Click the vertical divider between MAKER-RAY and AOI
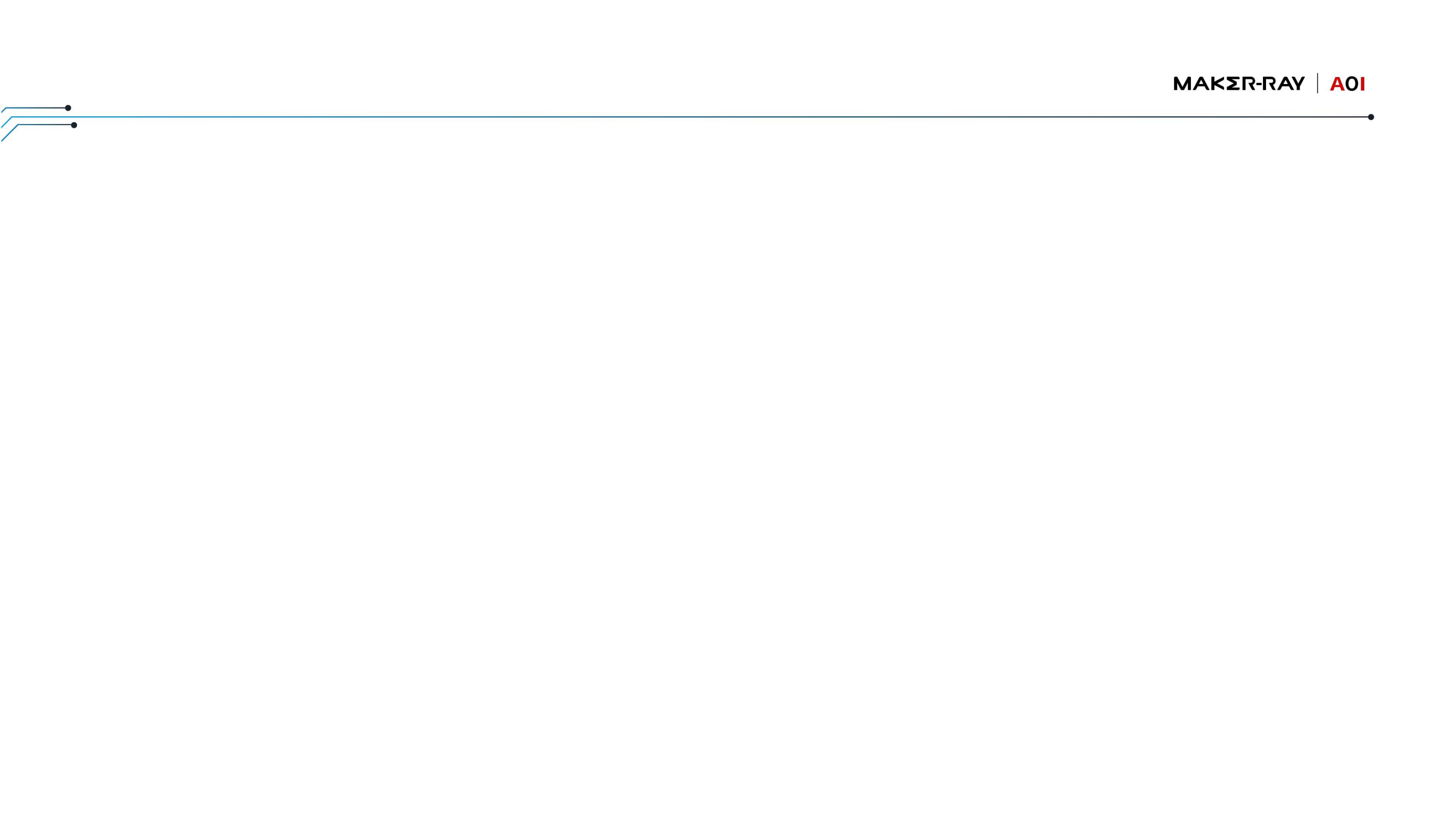The image size is (1456, 819). pyautogui.click(x=1318, y=83)
